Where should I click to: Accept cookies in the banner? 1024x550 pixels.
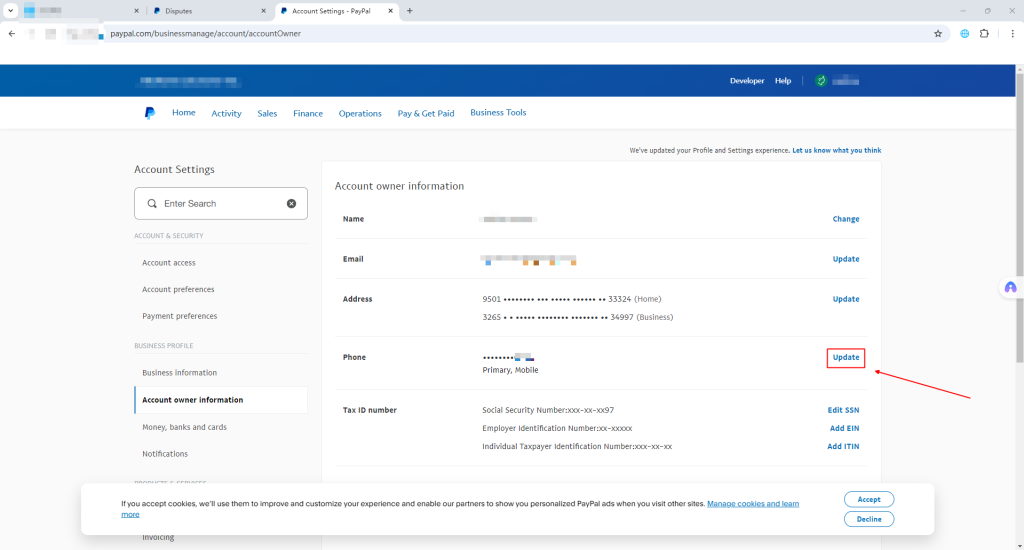pos(869,499)
